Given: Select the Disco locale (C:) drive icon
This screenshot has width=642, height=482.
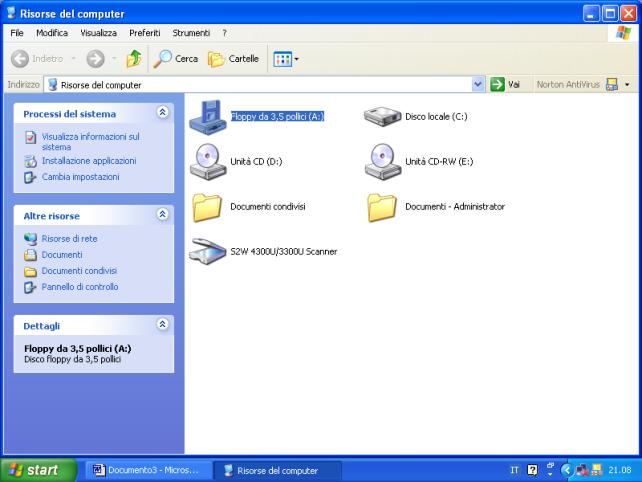Looking at the screenshot, I should pyautogui.click(x=382, y=117).
